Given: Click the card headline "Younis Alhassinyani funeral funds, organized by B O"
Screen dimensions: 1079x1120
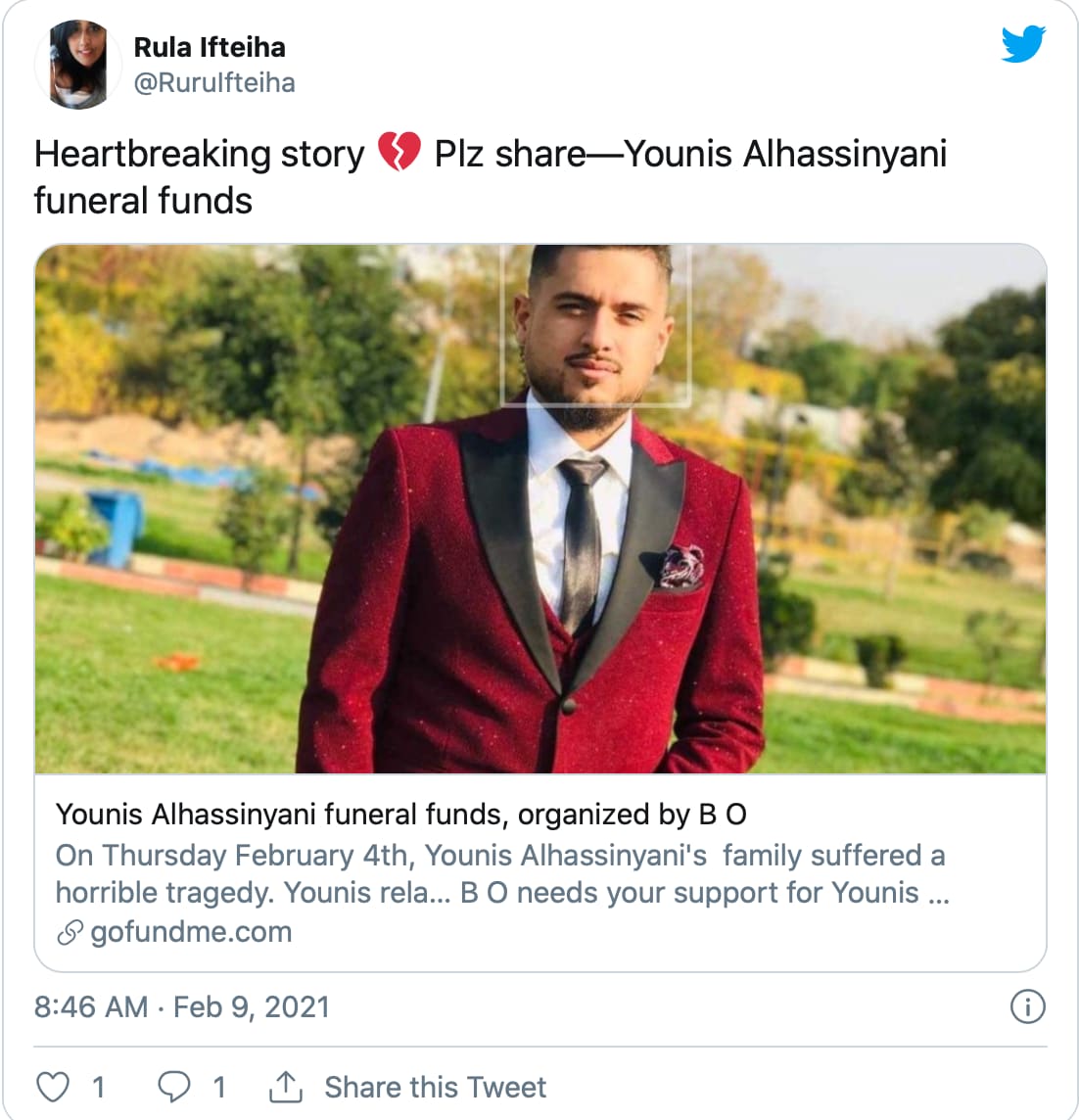Looking at the screenshot, I should tap(401, 815).
